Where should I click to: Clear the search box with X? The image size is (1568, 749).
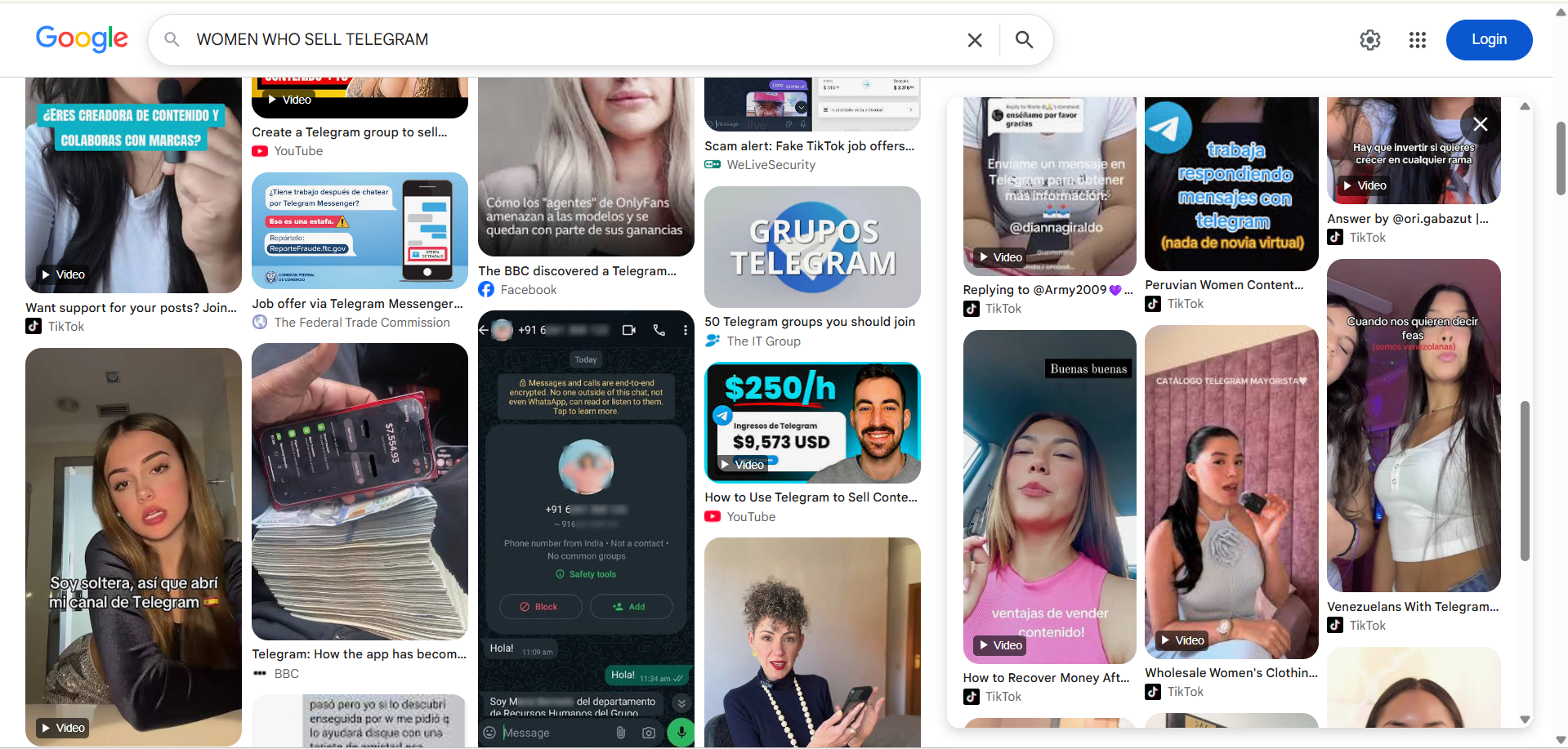point(975,40)
